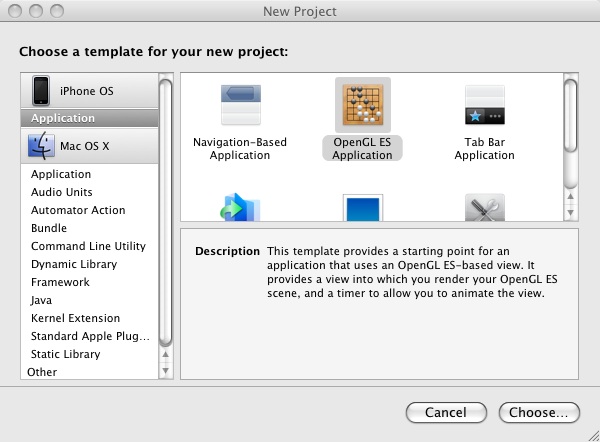Open the Bundle category
600x442 pixels.
pyautogui.click(x=90, y=228)
